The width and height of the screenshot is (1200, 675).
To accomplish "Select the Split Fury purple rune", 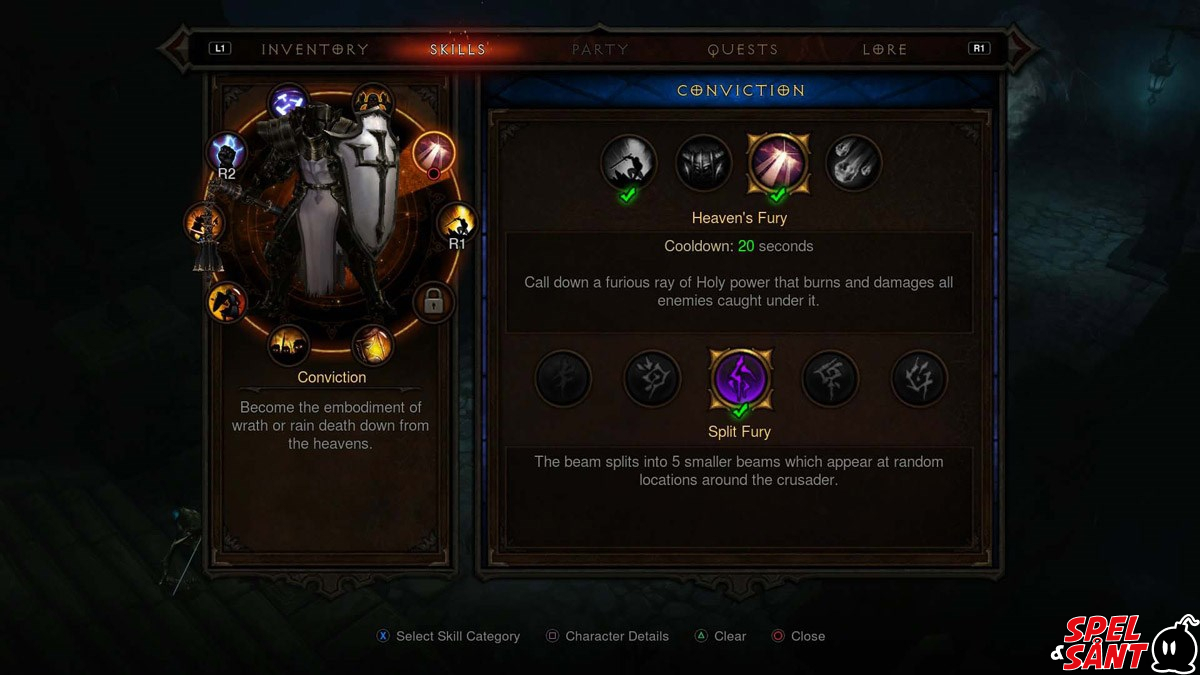I will click(x=739, y=378).
